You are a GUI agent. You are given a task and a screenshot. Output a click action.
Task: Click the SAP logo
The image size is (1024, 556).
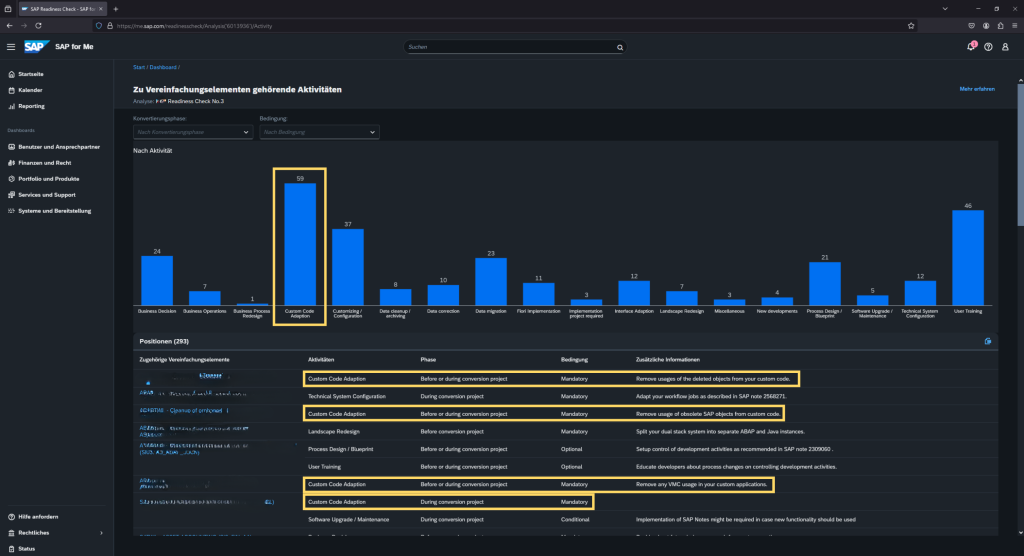pyautogui.click(x=37, y=46)
